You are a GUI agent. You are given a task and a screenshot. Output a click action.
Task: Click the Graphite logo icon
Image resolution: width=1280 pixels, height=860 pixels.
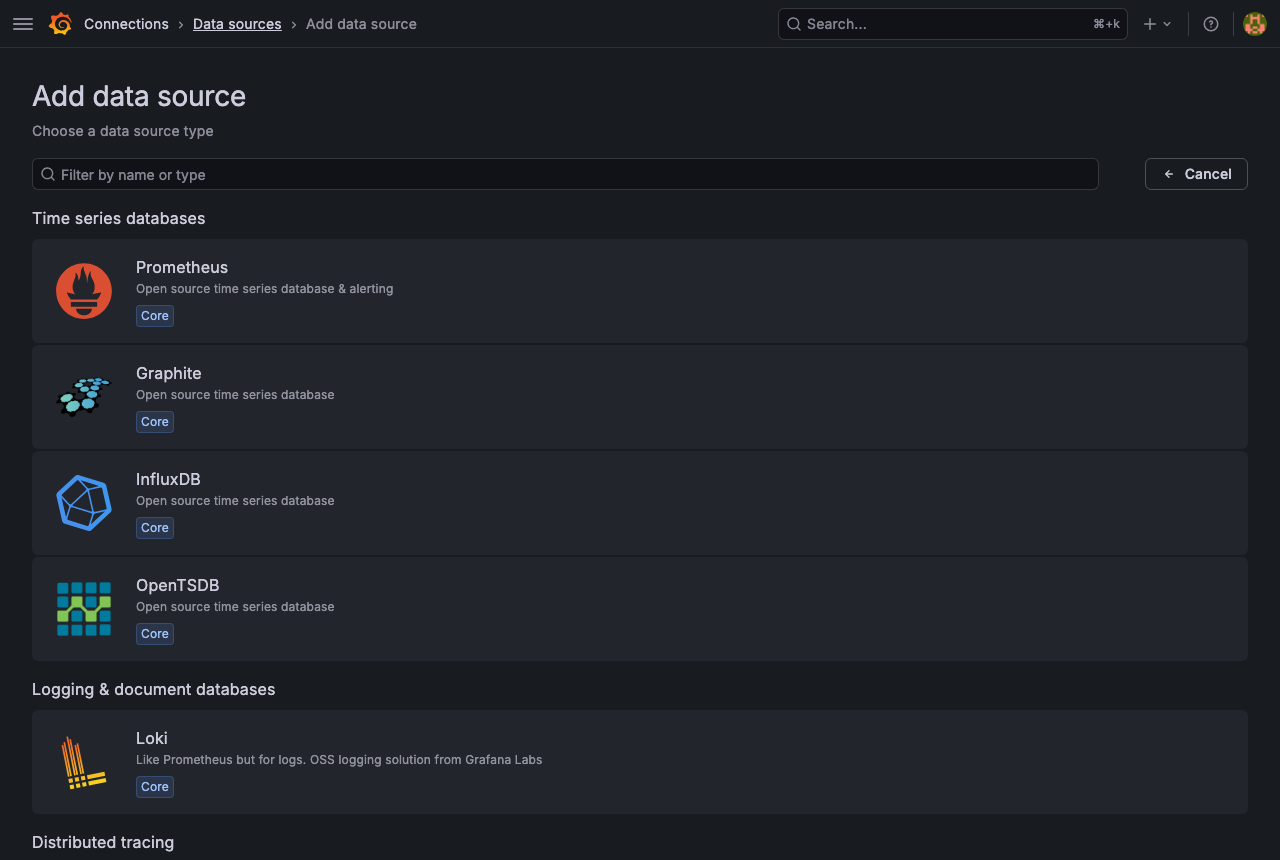point(84,397)
